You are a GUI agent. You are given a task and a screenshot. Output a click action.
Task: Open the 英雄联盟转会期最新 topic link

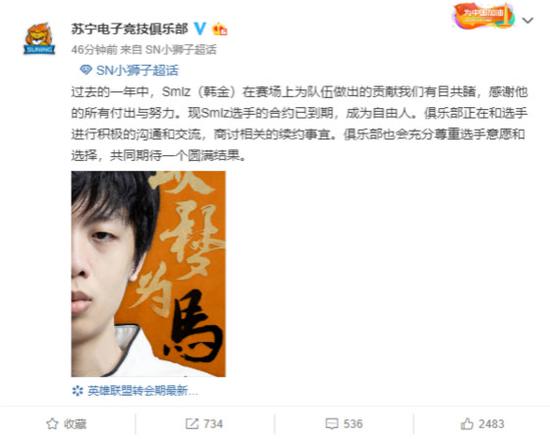coord(143,390)
